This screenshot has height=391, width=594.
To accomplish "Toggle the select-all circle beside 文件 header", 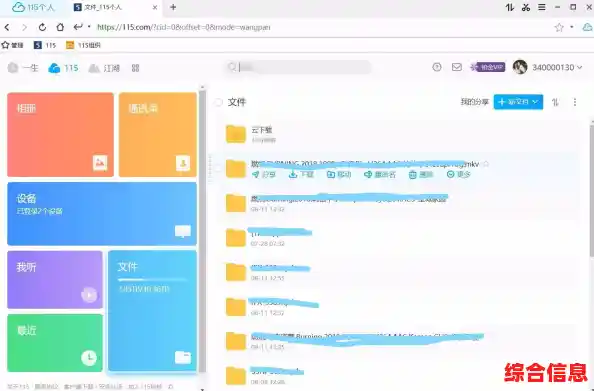I will tap(218, 102).
